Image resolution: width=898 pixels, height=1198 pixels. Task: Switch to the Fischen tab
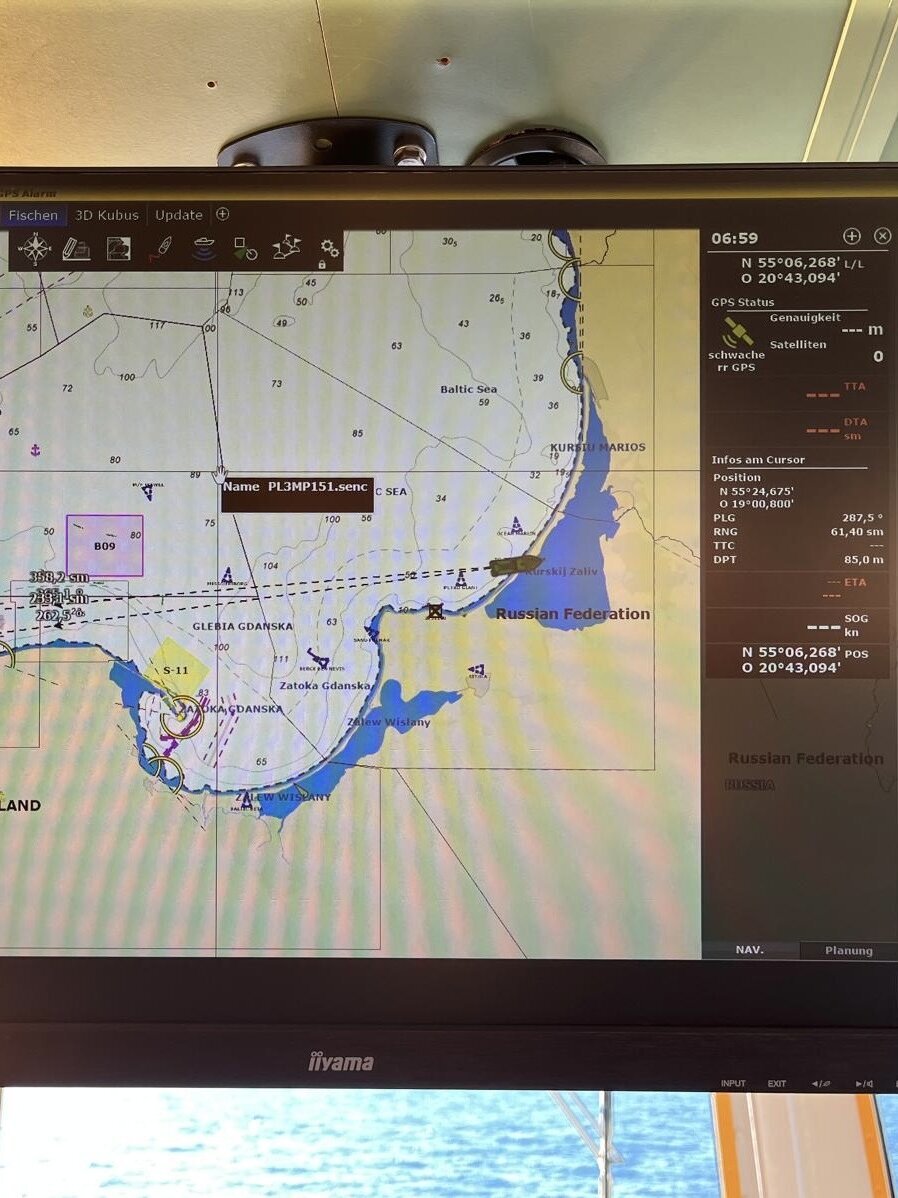(33, 215)
